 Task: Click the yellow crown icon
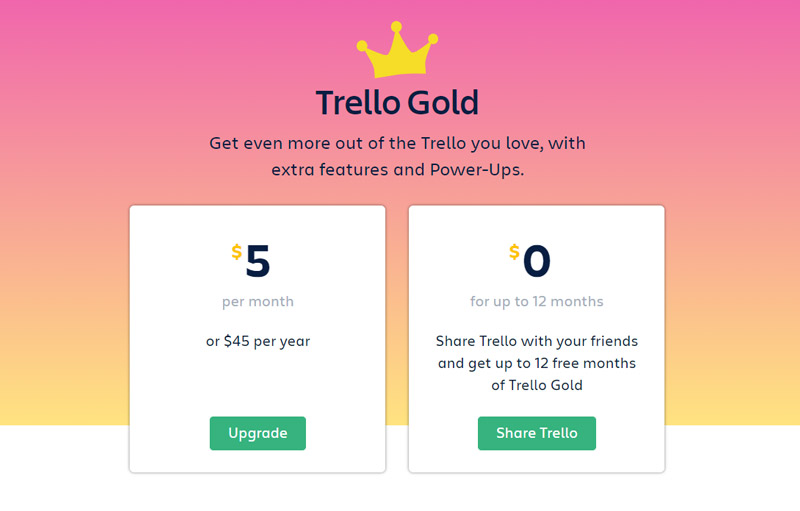pos(397,54)
